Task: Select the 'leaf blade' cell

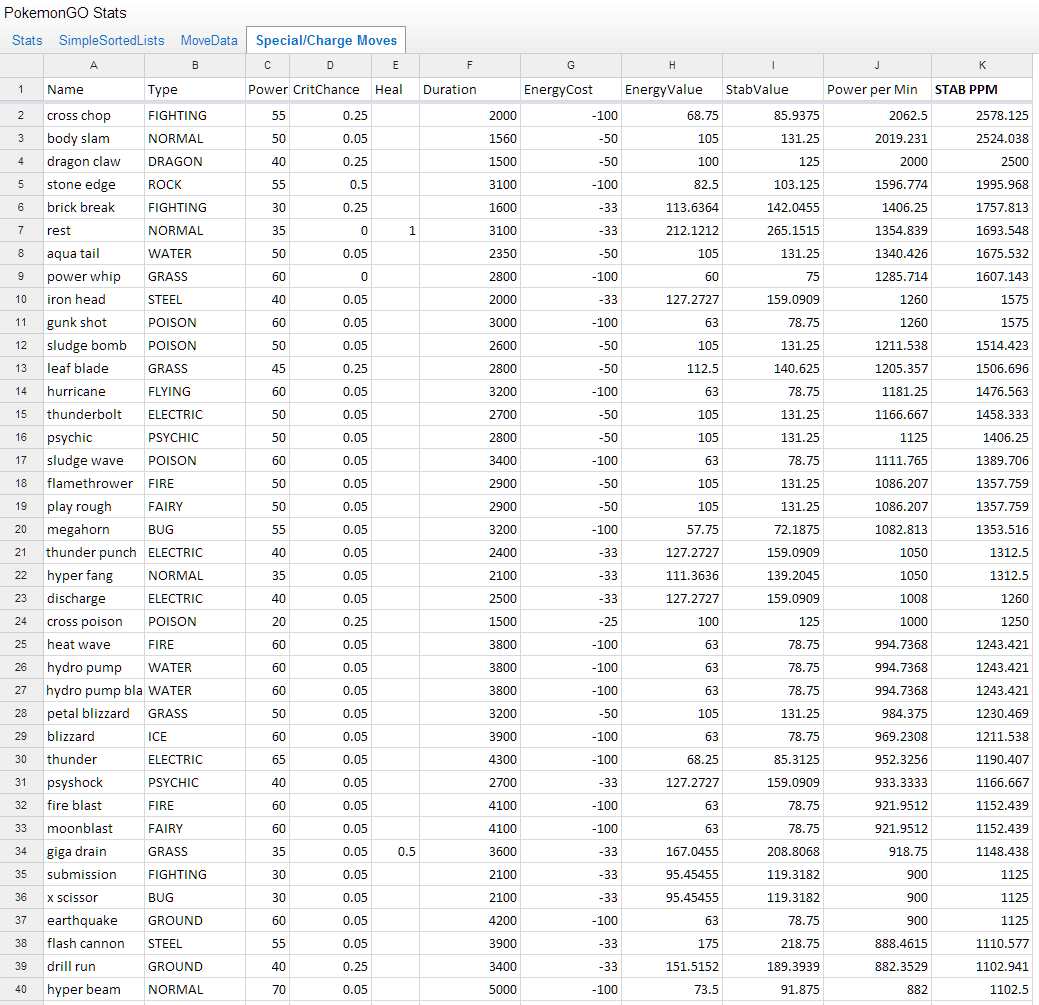Action: pos(93,368)
